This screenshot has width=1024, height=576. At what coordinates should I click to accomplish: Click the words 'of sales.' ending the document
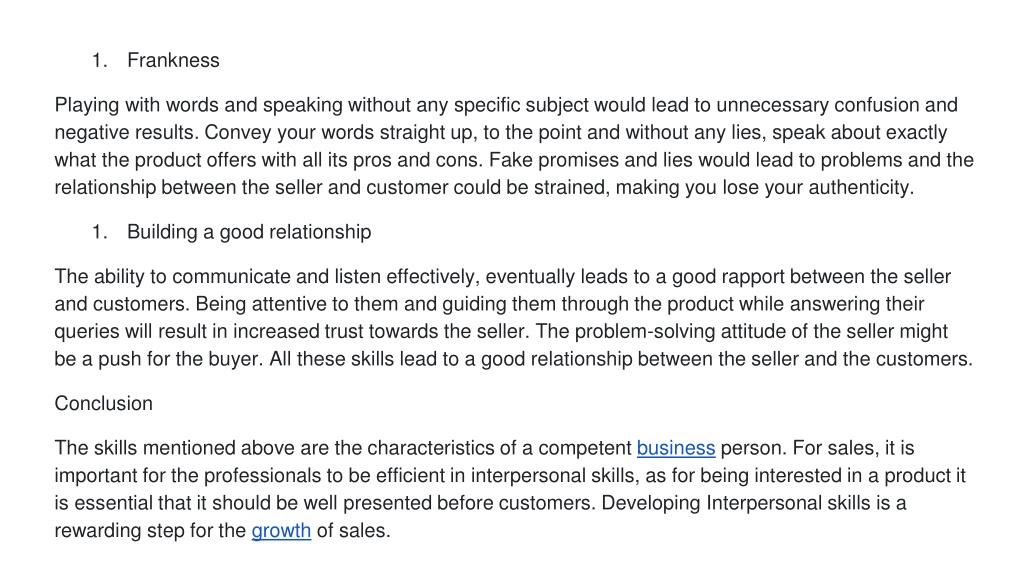(353, 530)
